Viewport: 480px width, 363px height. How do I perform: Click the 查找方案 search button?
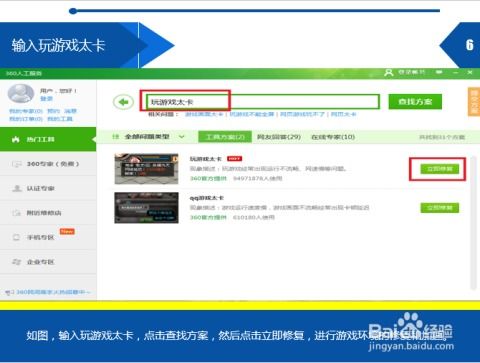415,102
